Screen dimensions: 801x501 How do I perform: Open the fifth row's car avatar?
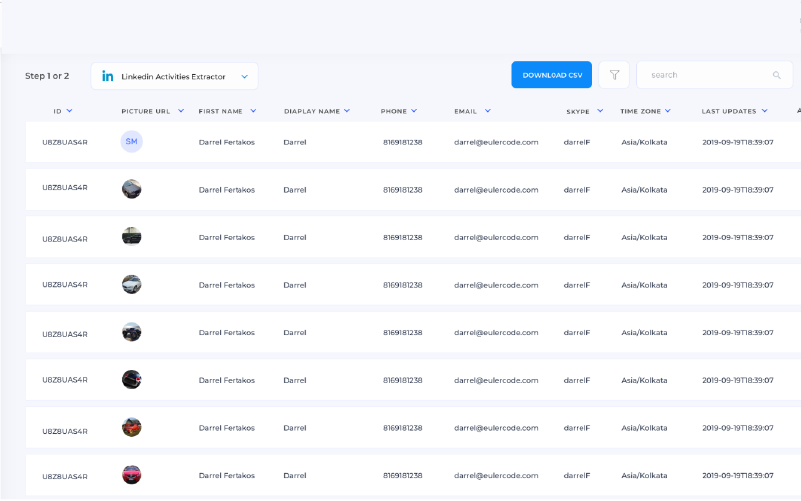click(131, 332)
